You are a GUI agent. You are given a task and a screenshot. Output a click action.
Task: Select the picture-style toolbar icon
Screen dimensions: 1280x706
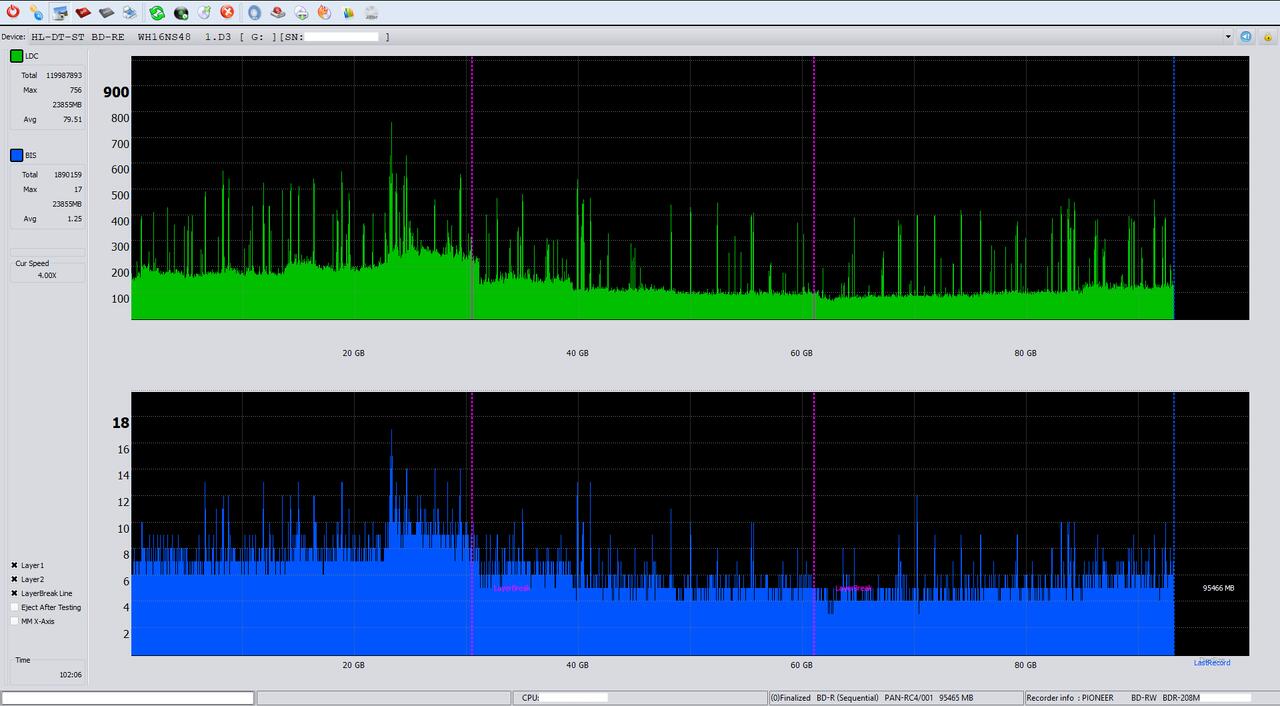click(60, 12)
